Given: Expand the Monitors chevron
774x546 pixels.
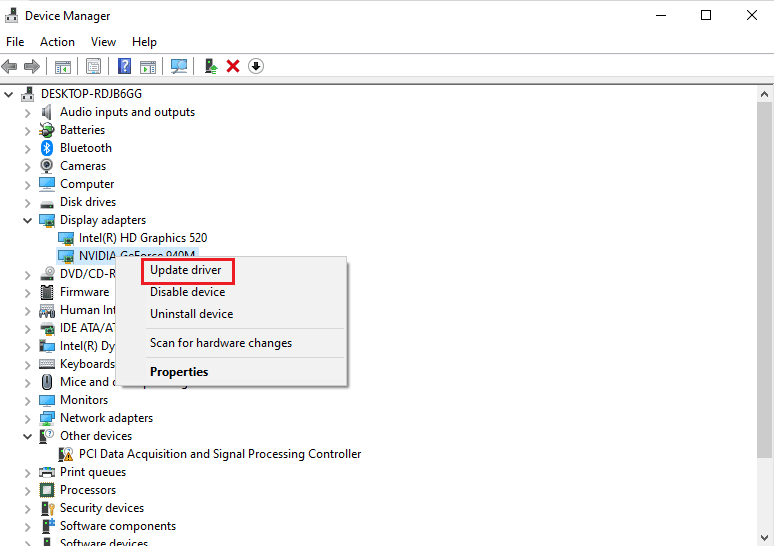Looking at the screenshot, I should click(x=27, y=400).
